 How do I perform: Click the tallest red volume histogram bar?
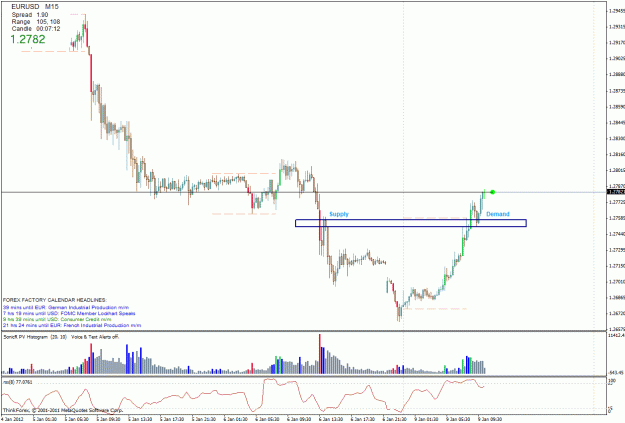pos(320,354)
